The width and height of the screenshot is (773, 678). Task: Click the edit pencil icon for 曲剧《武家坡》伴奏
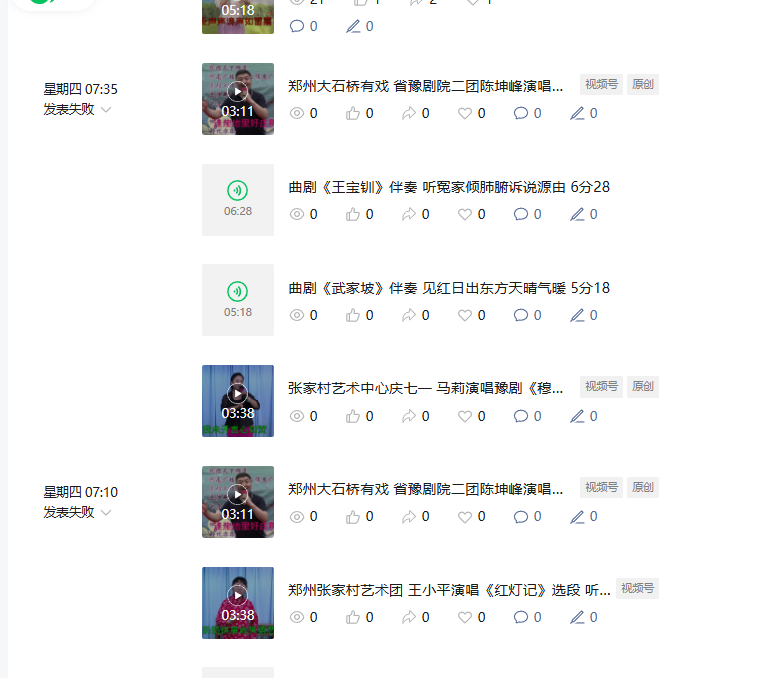tap(577, 315)
